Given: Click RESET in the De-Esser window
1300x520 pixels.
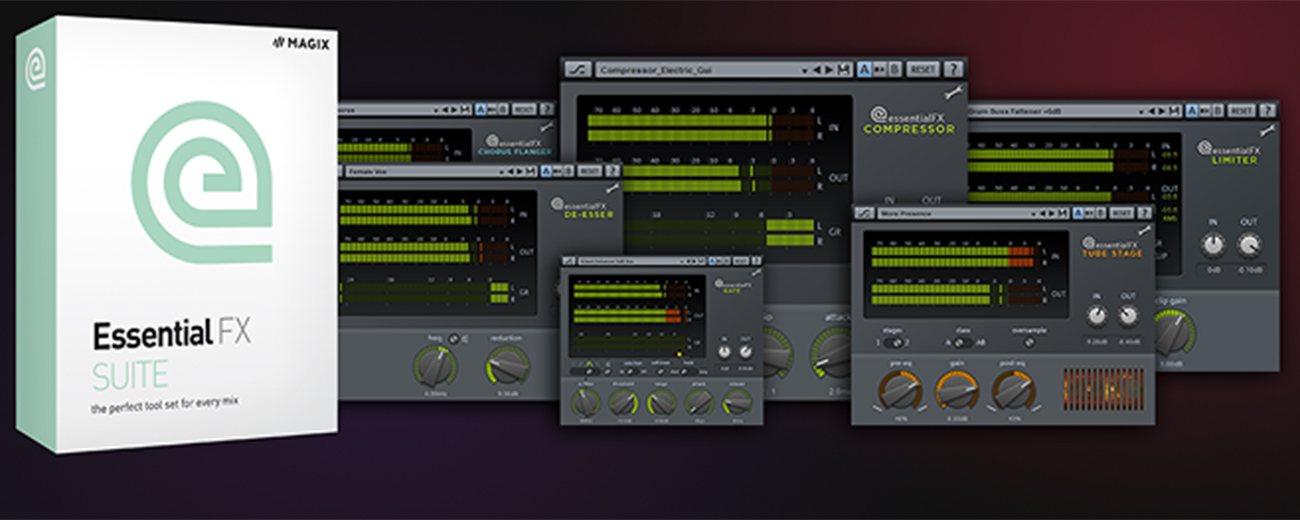Looking at the screenshot, I should (589, 171).
